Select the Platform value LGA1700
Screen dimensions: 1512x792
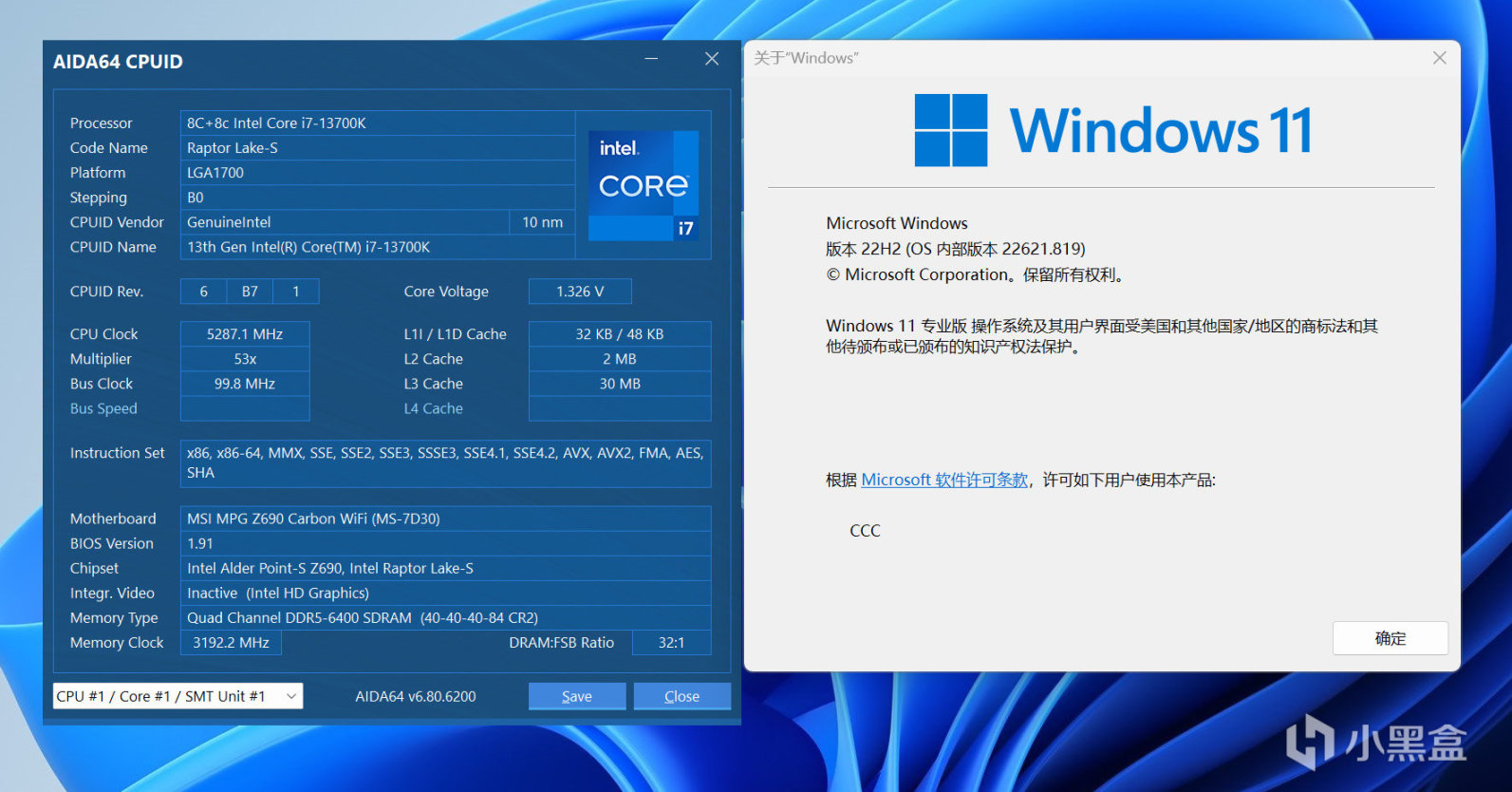[x=378, y=173]
